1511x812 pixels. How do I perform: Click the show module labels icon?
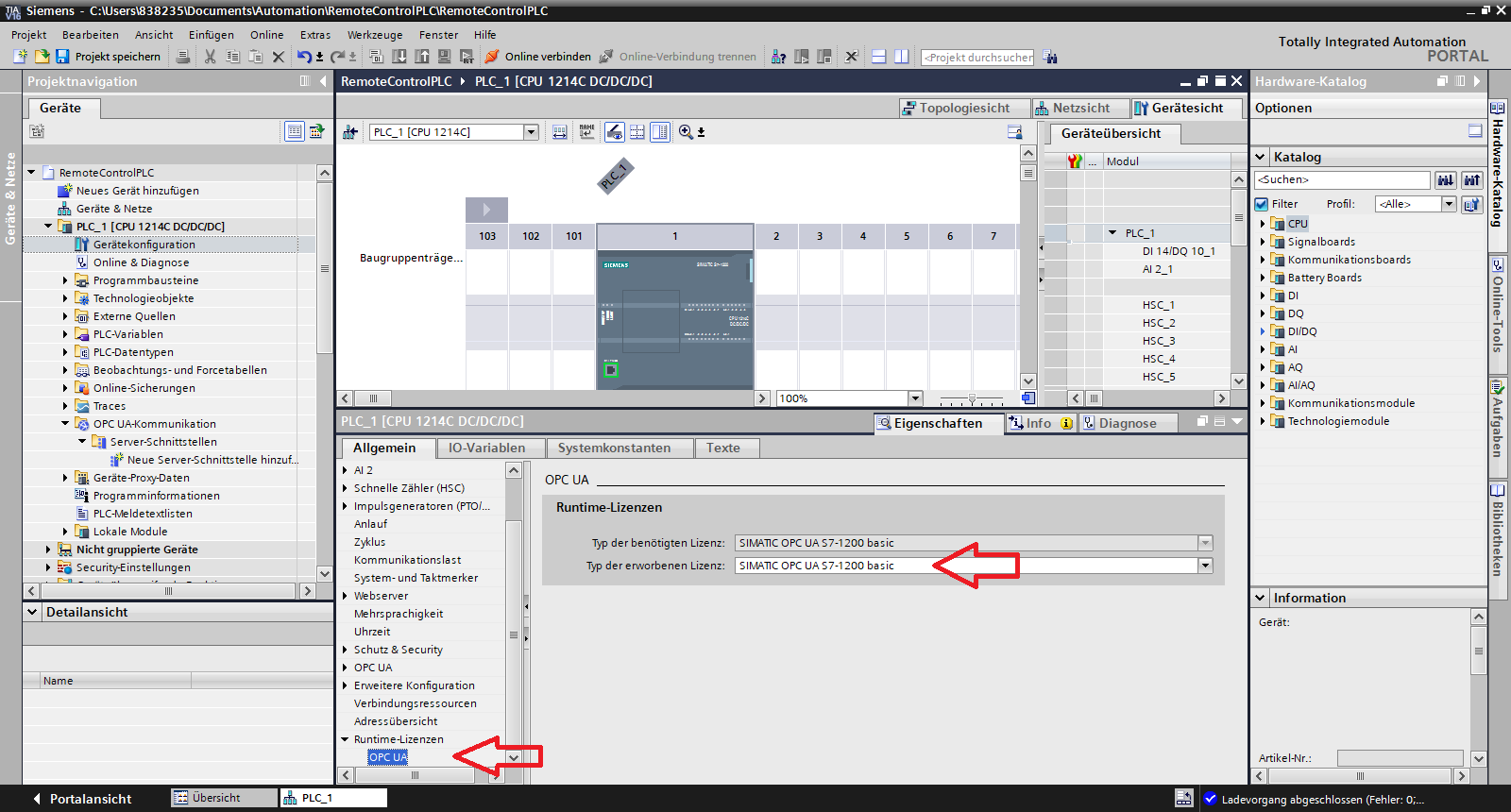point(560,132)
